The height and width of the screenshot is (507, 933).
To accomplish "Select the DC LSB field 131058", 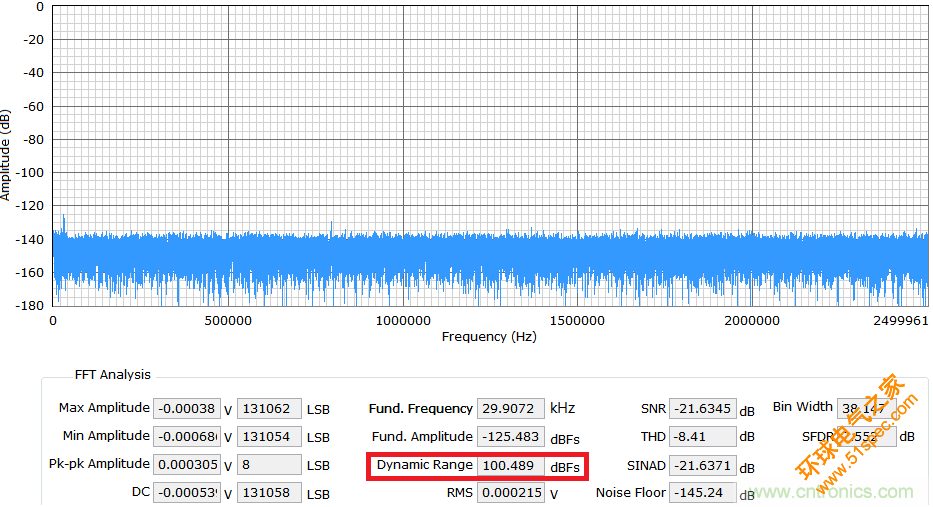I will (x=270, y=493).
